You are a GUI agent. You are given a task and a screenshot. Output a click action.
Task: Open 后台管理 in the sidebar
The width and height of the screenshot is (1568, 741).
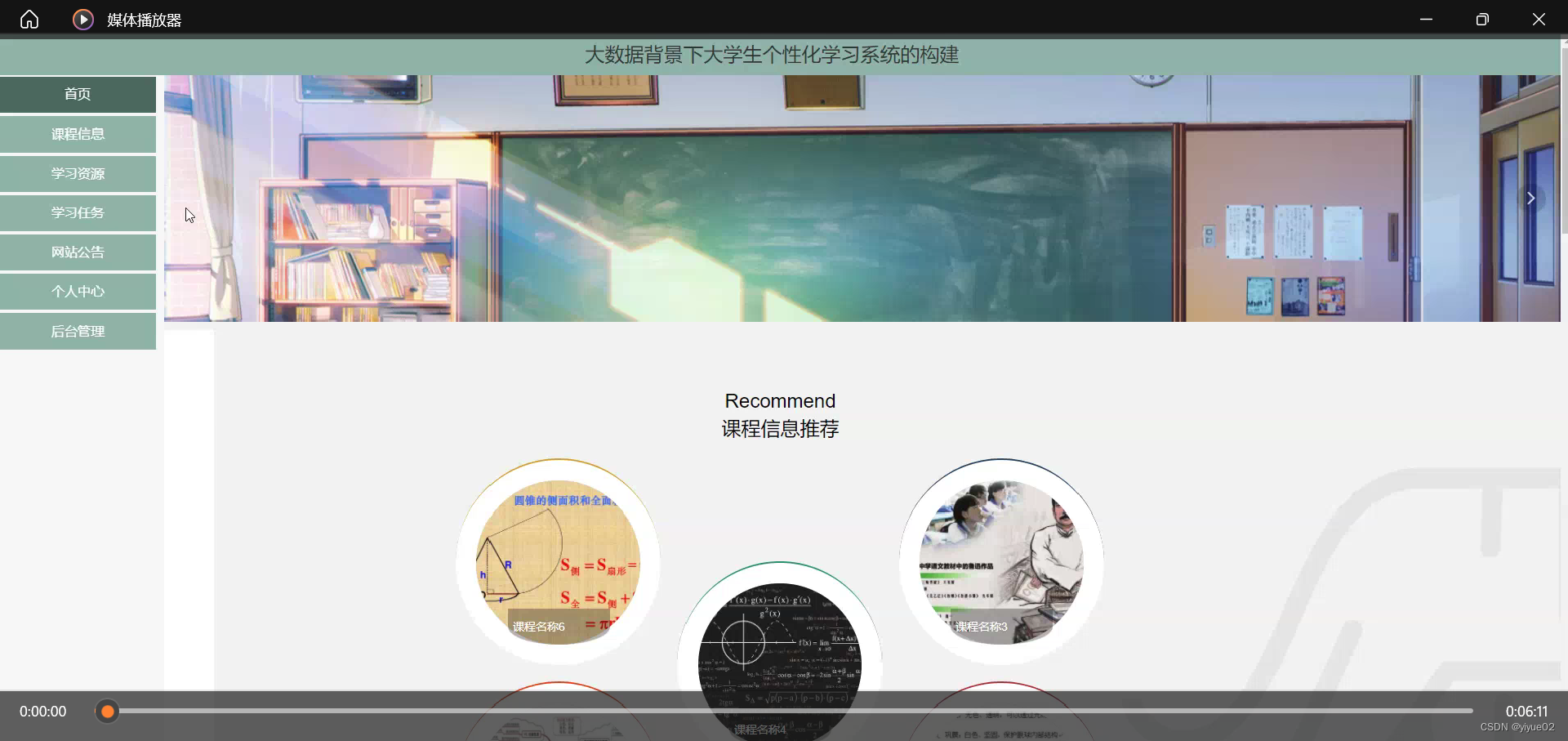[x=78, y=331]
